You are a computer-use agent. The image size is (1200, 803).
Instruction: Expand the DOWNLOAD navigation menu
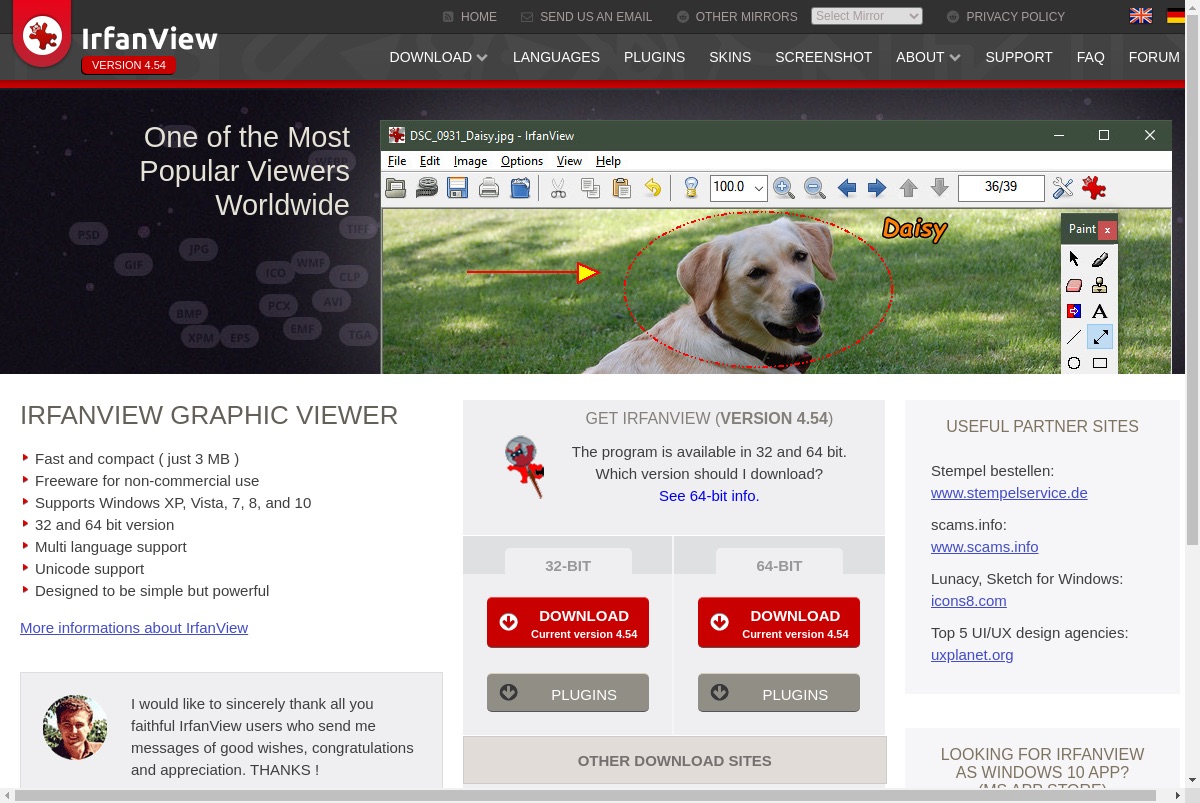point(439,57)
